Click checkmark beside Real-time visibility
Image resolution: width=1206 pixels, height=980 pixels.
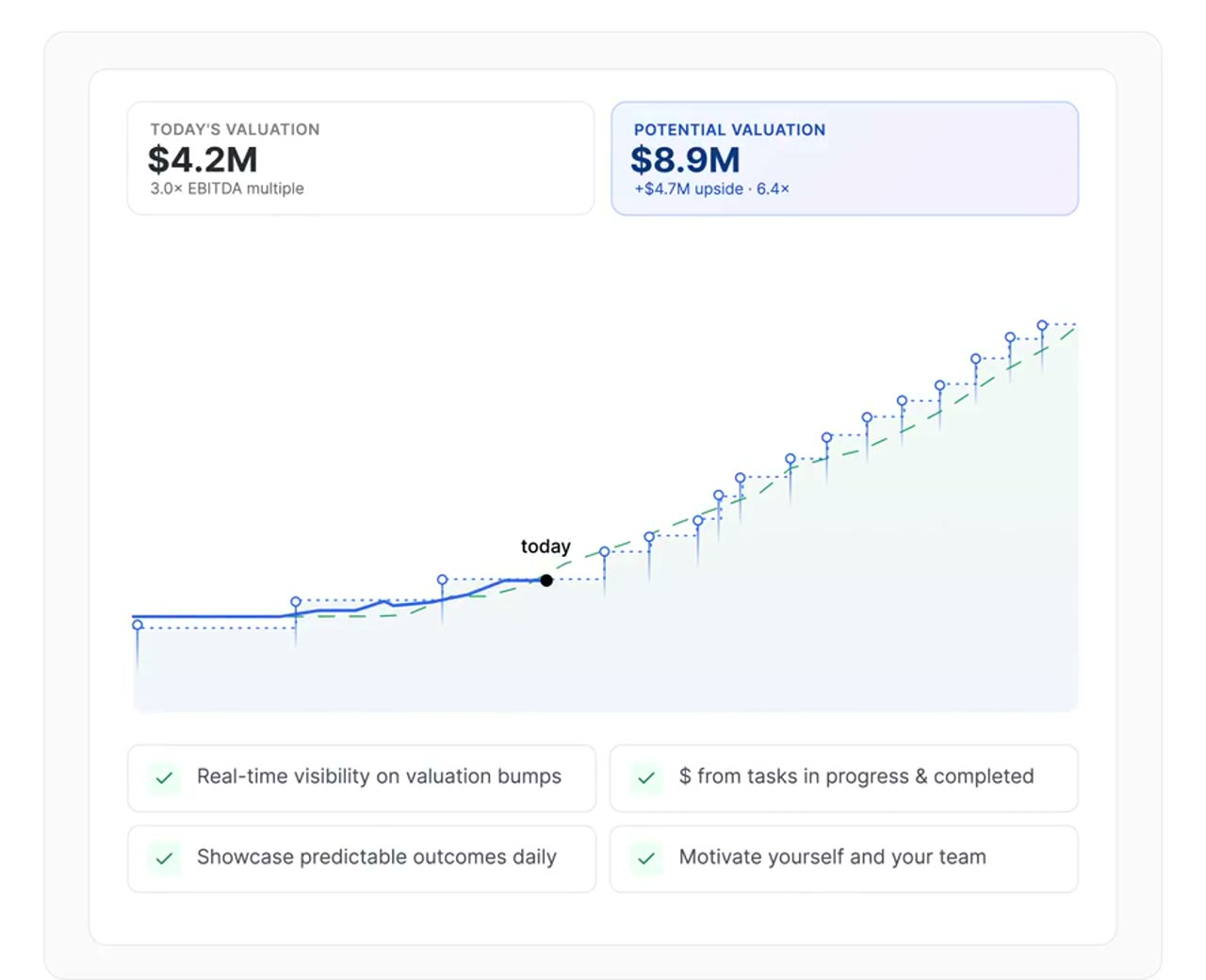coord(164,778)
